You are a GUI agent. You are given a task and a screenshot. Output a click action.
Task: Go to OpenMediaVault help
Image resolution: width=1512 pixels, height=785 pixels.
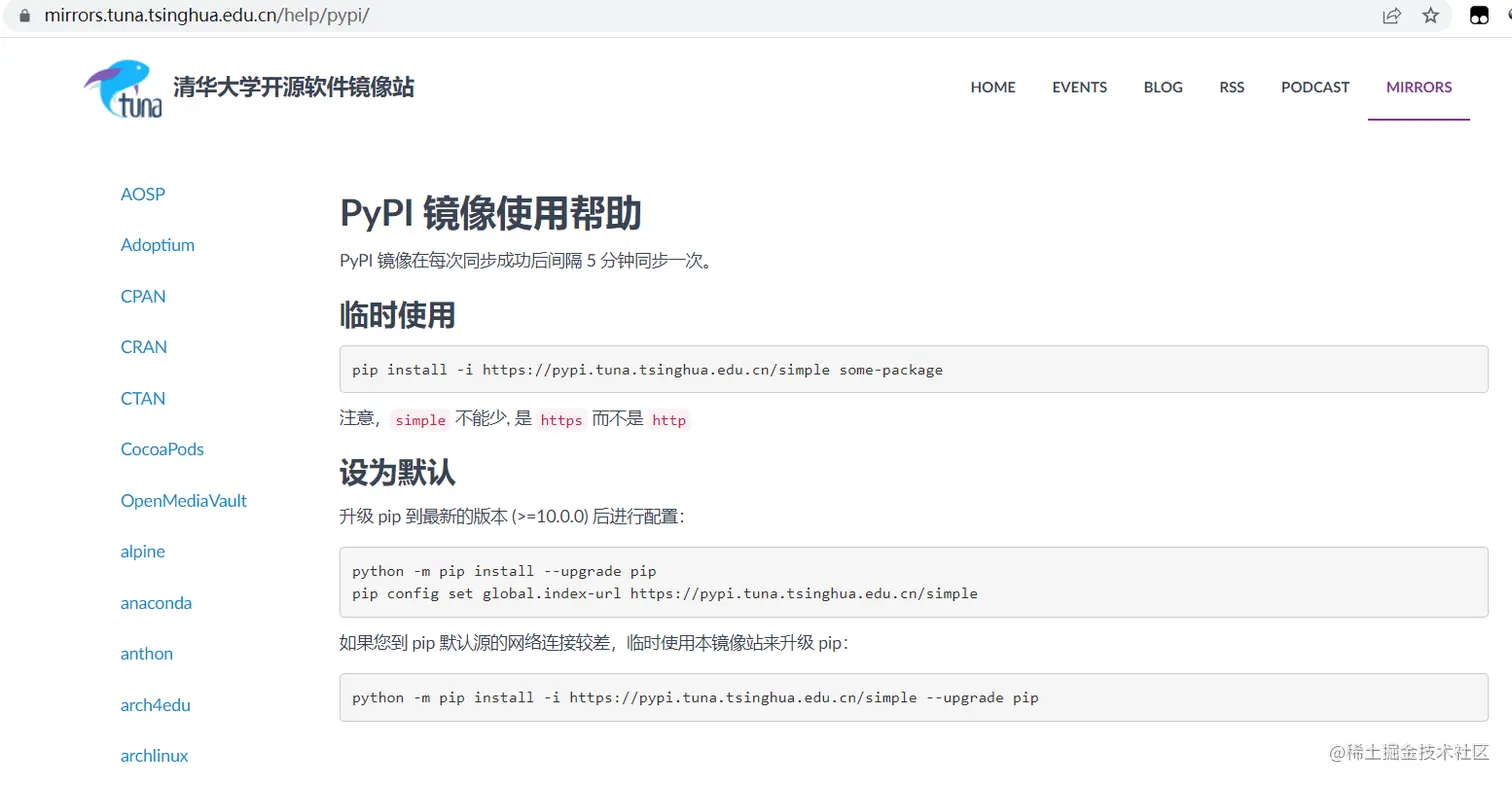coord(183,500)
